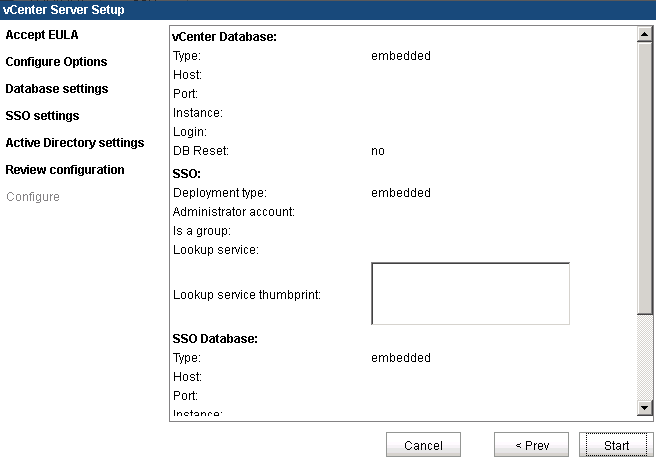Click the Lookup service thumbprint label
Viewport: 656px width, 461px height.
click(x=247, y=295)
